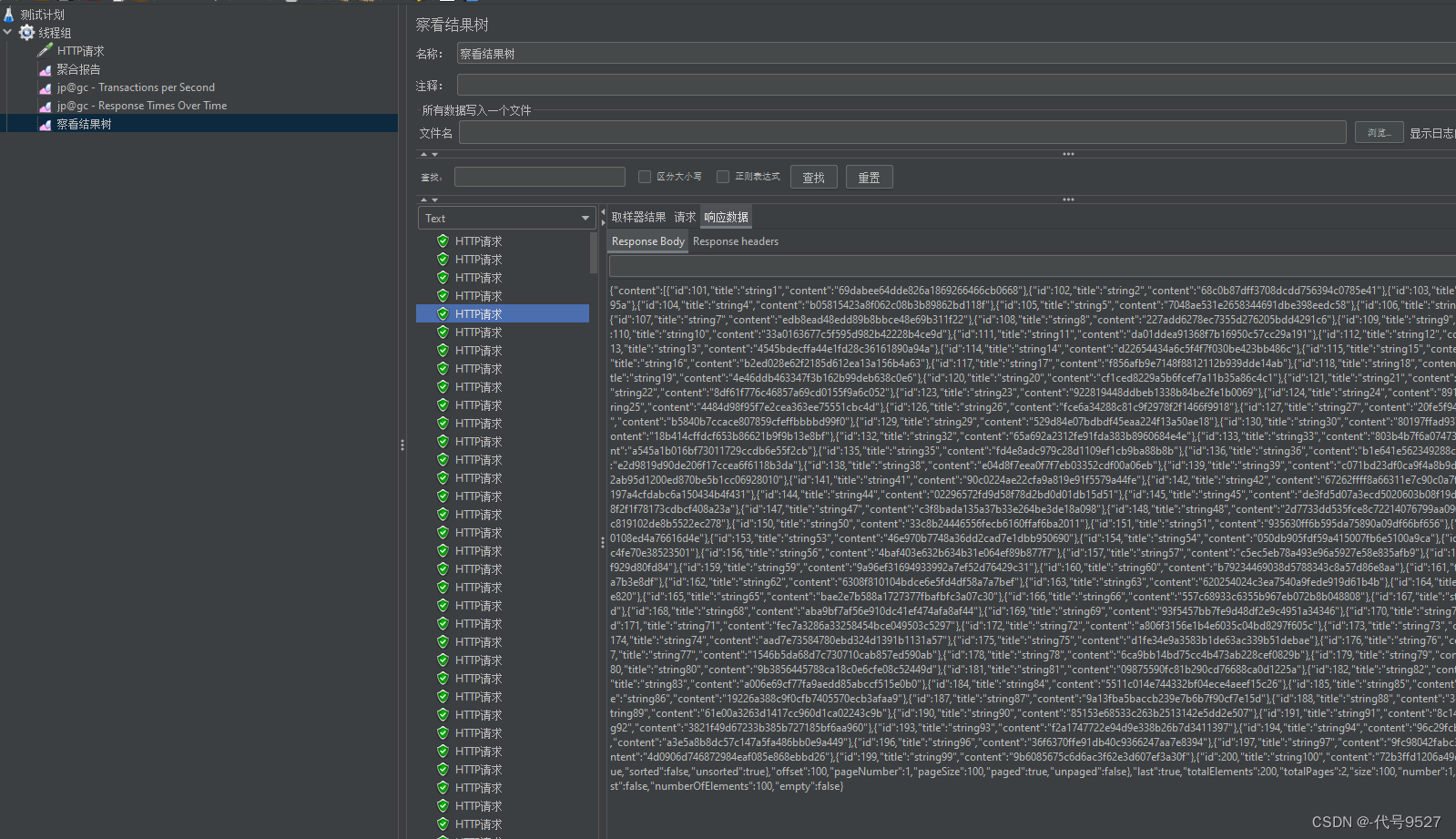Open the Response headers sub-tab

pos(736,241)
